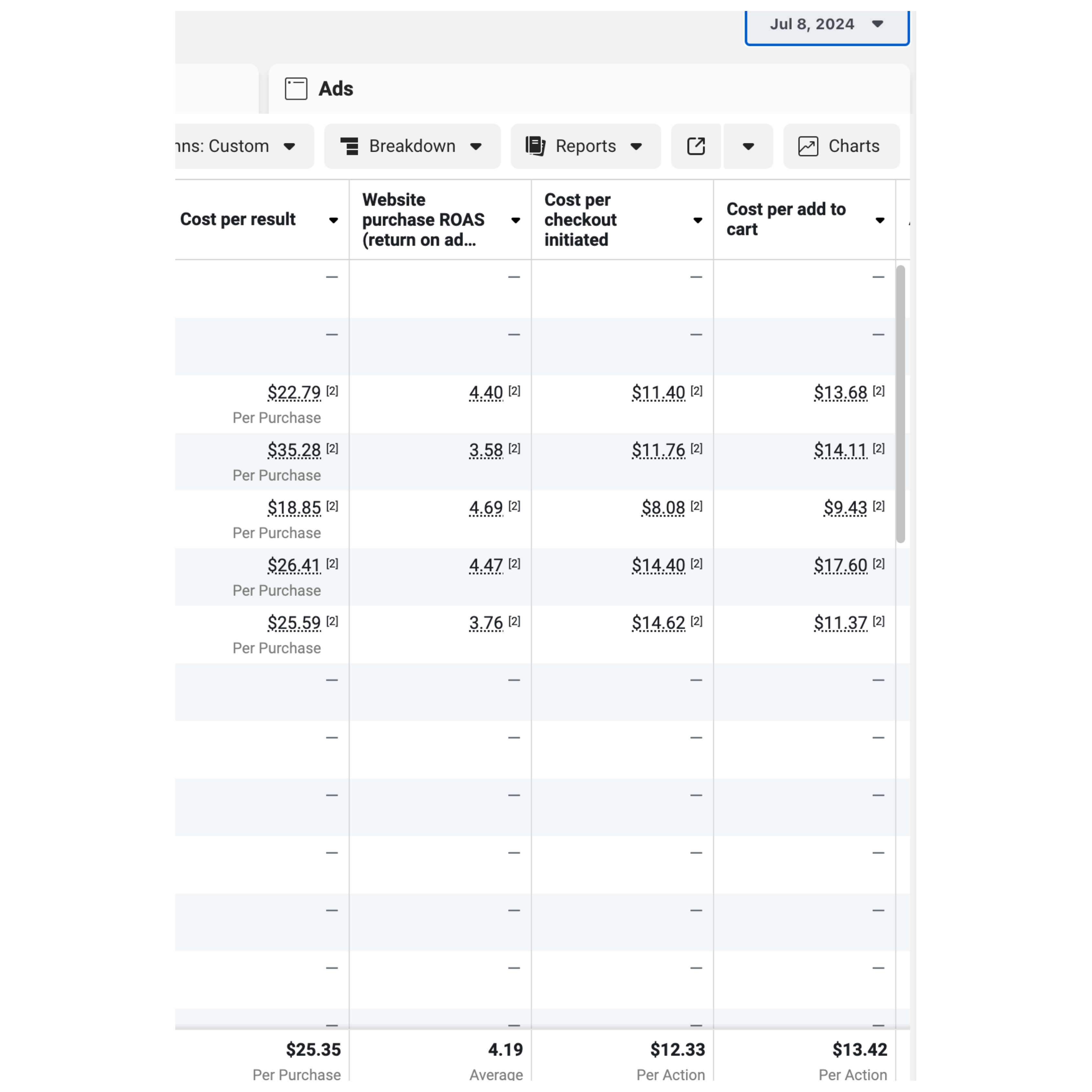The height and width of the screenshot is (1092, 1092).
Task: Switch to the Ads tab
Action: [x=336, y=89]
